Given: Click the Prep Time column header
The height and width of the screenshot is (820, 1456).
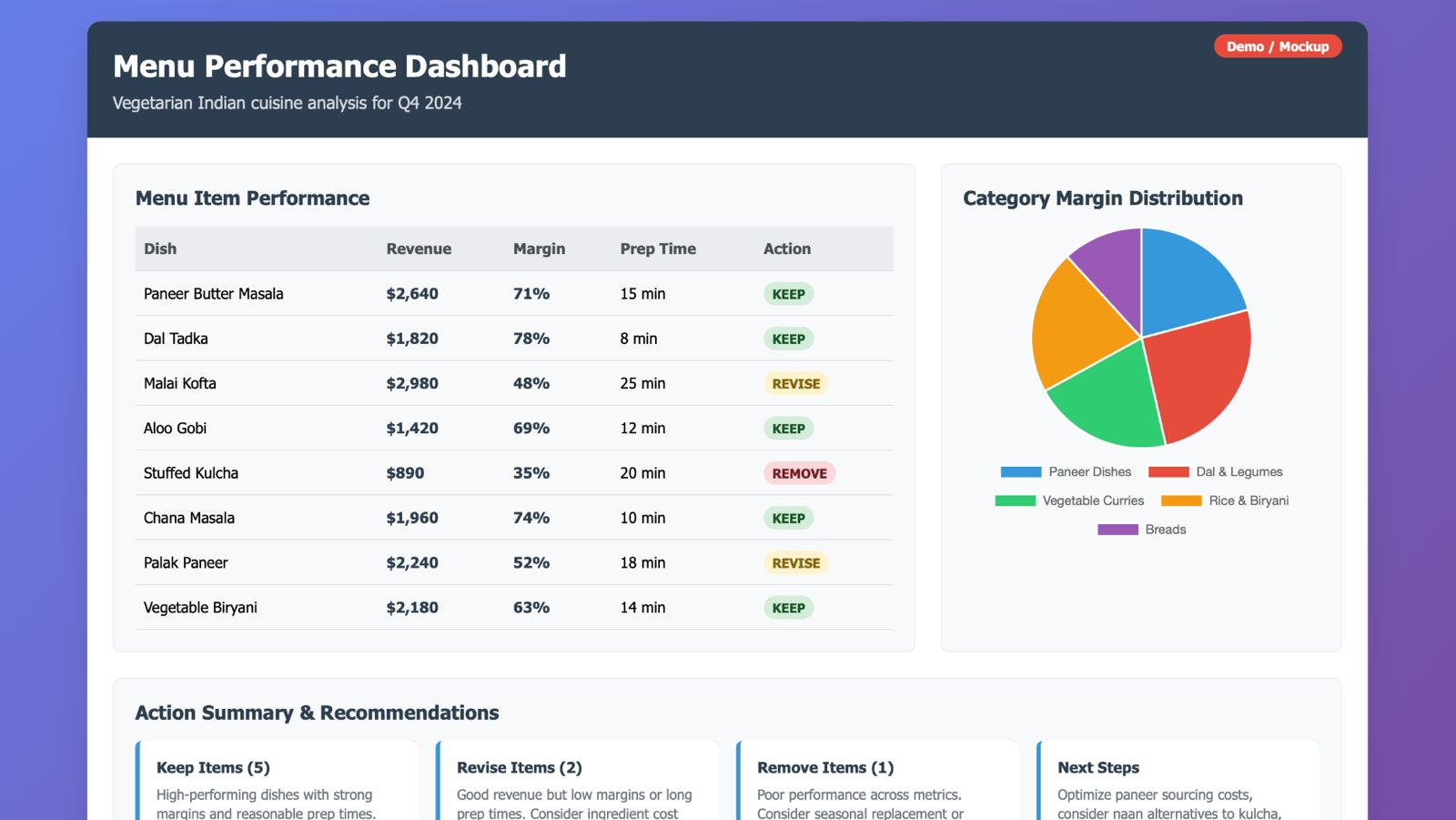Looking at the screenshot, I should (x=658, y=248).
